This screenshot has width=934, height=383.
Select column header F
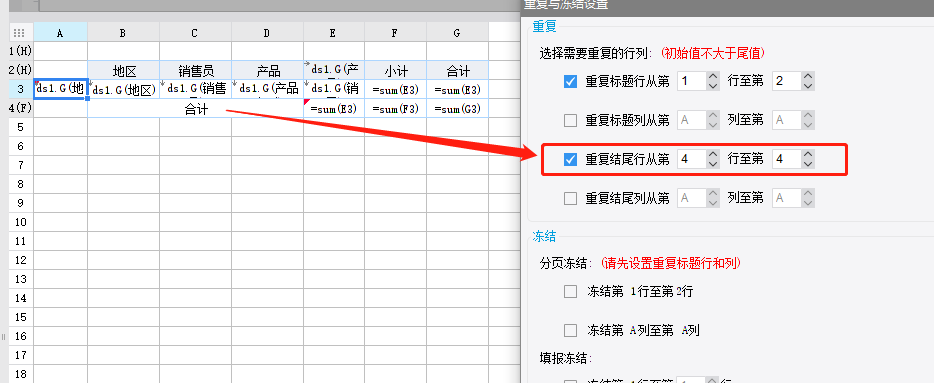point(396,33)
